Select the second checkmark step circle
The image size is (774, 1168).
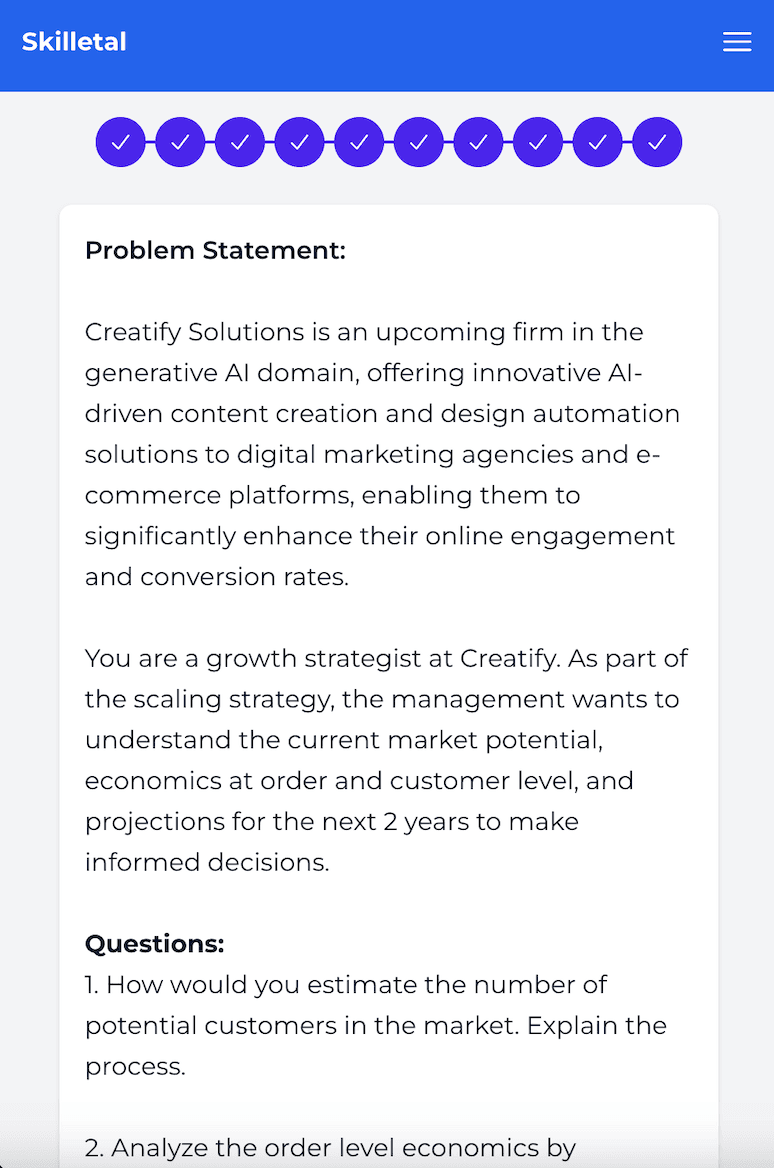[x=180, y=143]
